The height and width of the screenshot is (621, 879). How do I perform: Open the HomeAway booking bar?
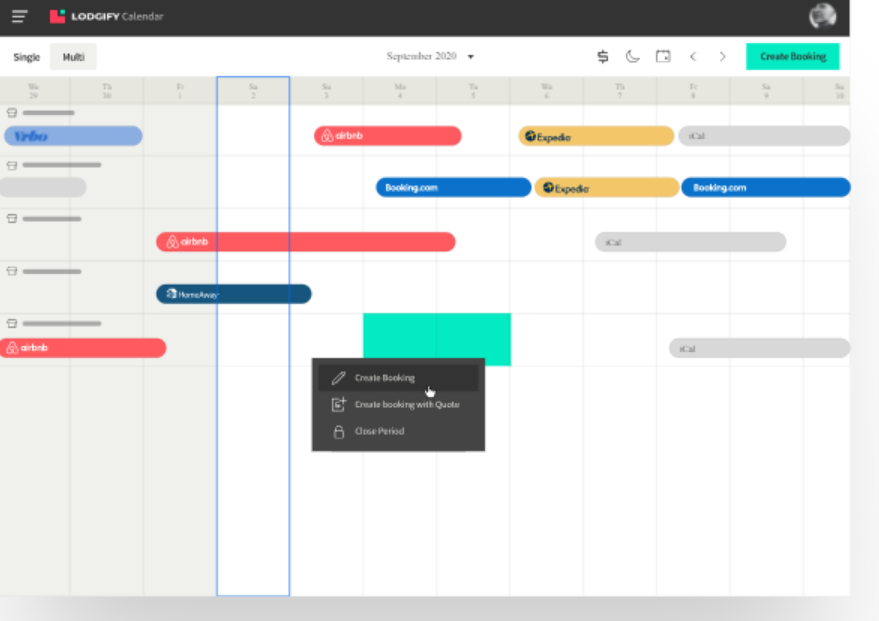[x=233, y=294]
